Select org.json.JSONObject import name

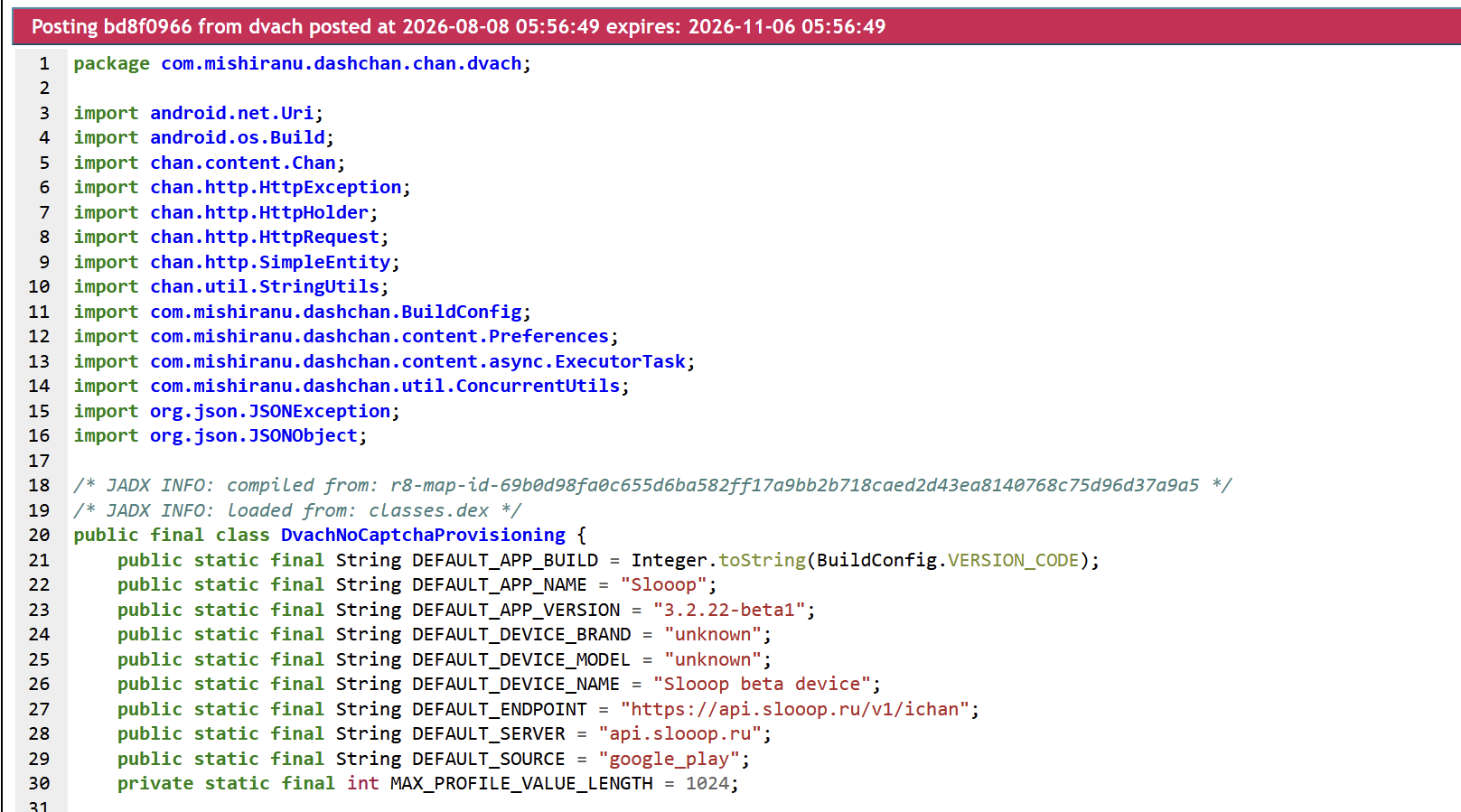(x=254, y=435)
